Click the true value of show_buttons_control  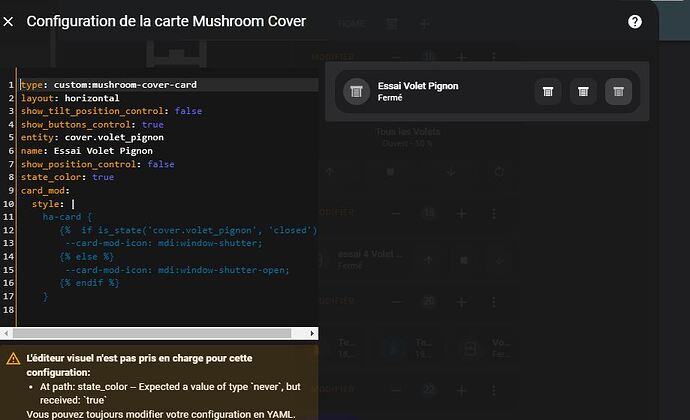tap(153, 124)
